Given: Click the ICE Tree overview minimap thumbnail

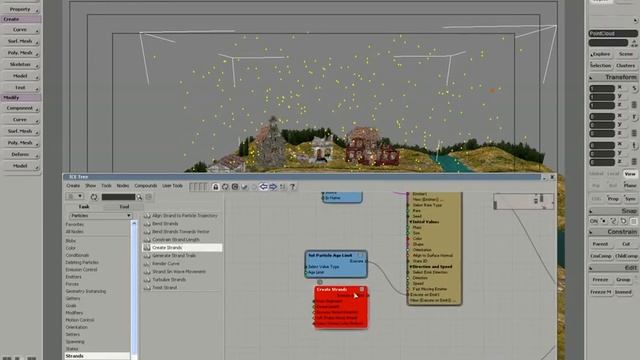Looking at the screenshot, I should [523, 201].
